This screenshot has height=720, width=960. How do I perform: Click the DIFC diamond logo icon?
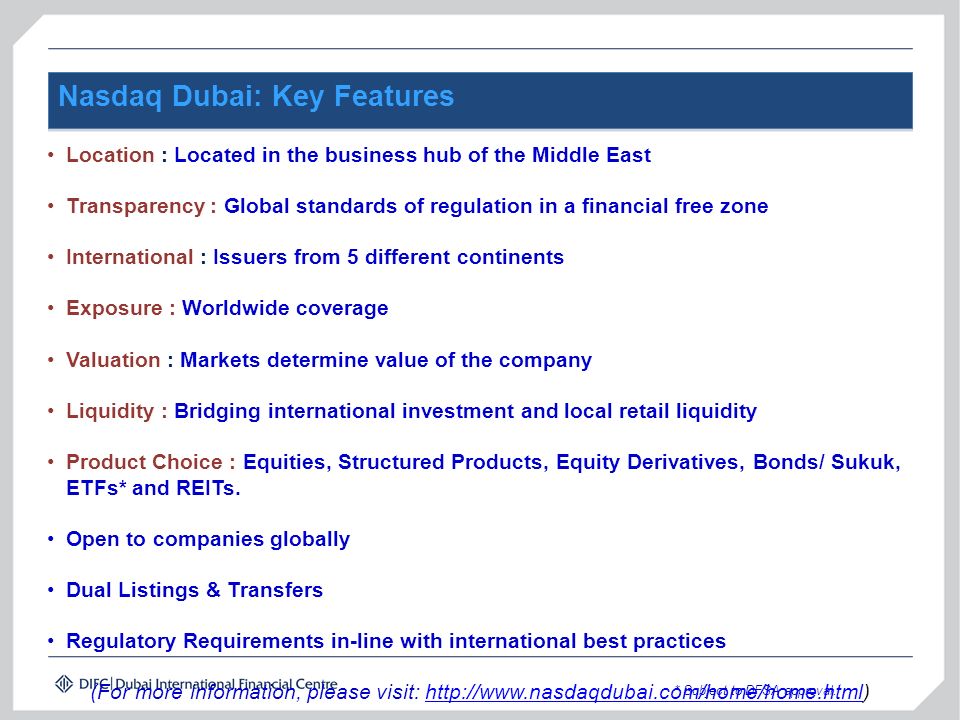(64, 683)
